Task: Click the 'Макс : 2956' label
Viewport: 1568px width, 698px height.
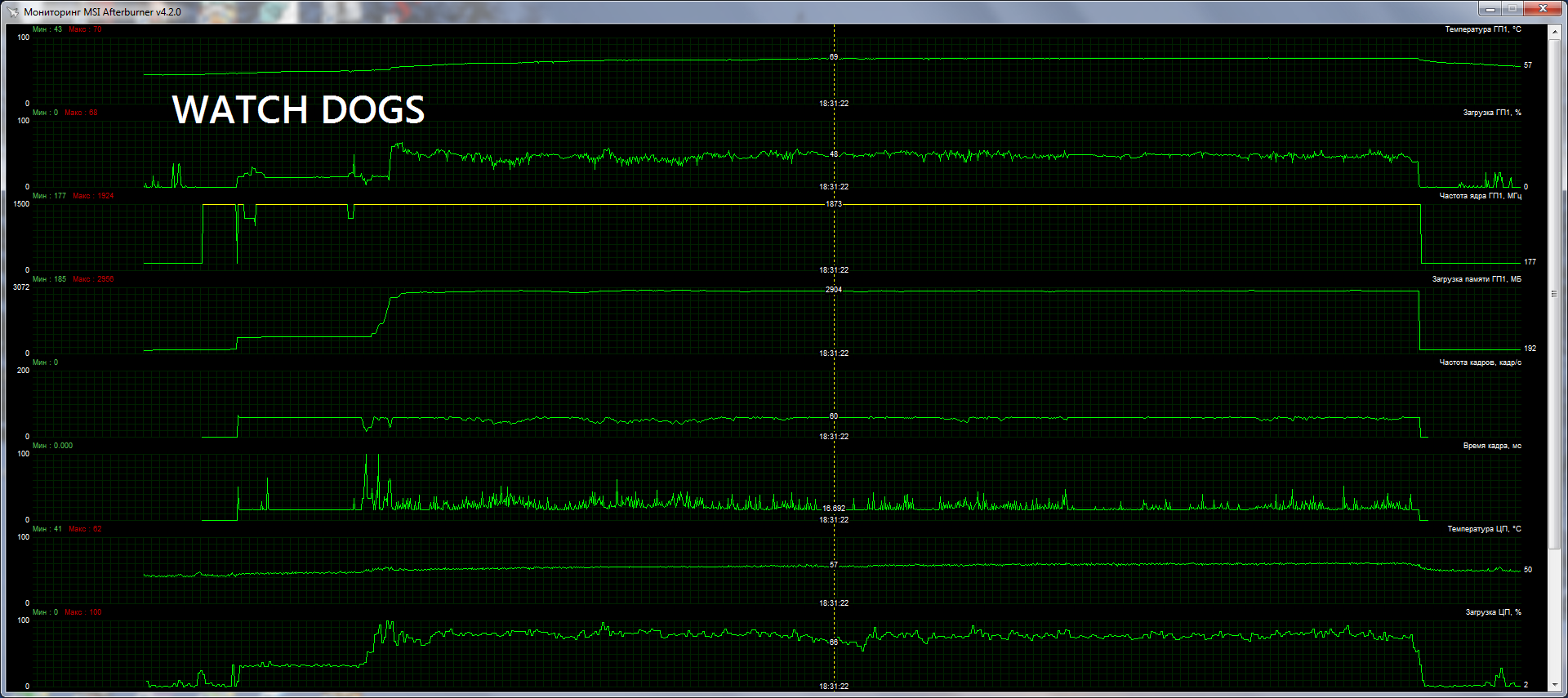Action: pyautogui.click(x=94, y=279)
